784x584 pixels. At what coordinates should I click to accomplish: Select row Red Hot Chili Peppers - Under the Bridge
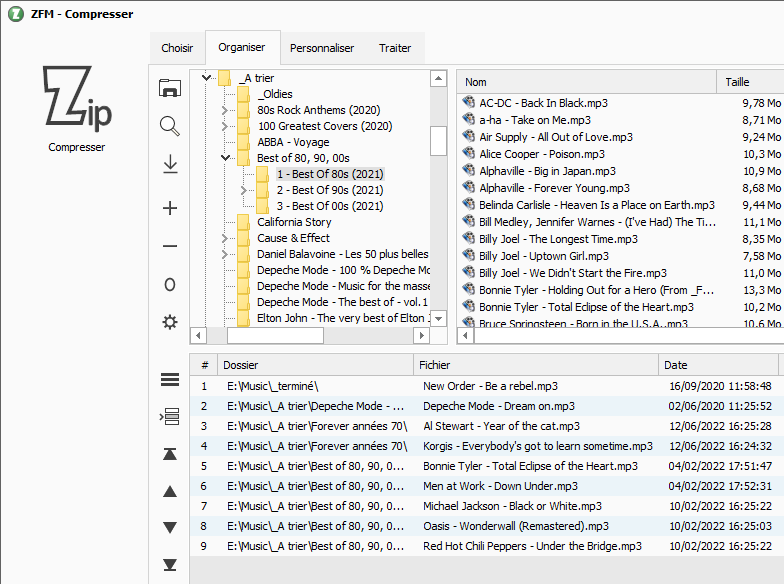pos(486,546)
